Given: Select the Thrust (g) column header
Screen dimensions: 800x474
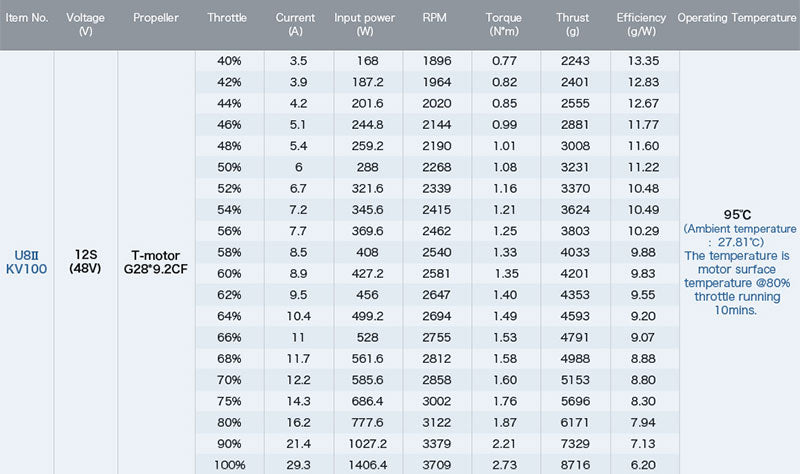Looking at the screenshot, I should click(x=573, y=25).
